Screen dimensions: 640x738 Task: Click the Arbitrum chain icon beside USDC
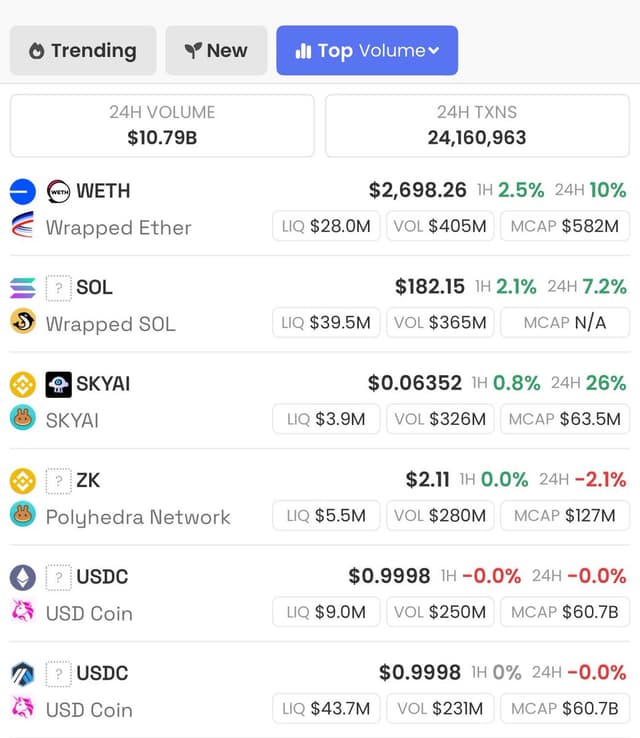coord(23,674)
